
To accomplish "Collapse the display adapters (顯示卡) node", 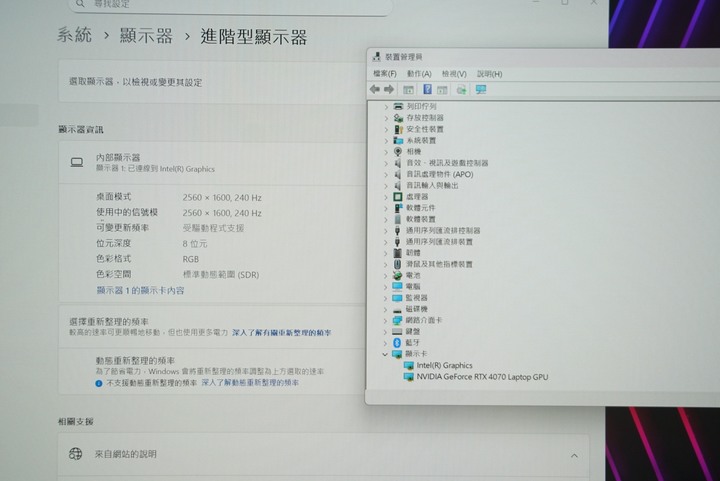I will click(385, 354).
